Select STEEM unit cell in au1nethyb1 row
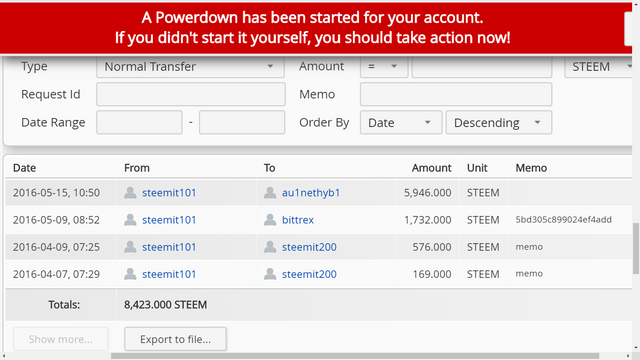This screenshot has width=640, height=360. 483,193
